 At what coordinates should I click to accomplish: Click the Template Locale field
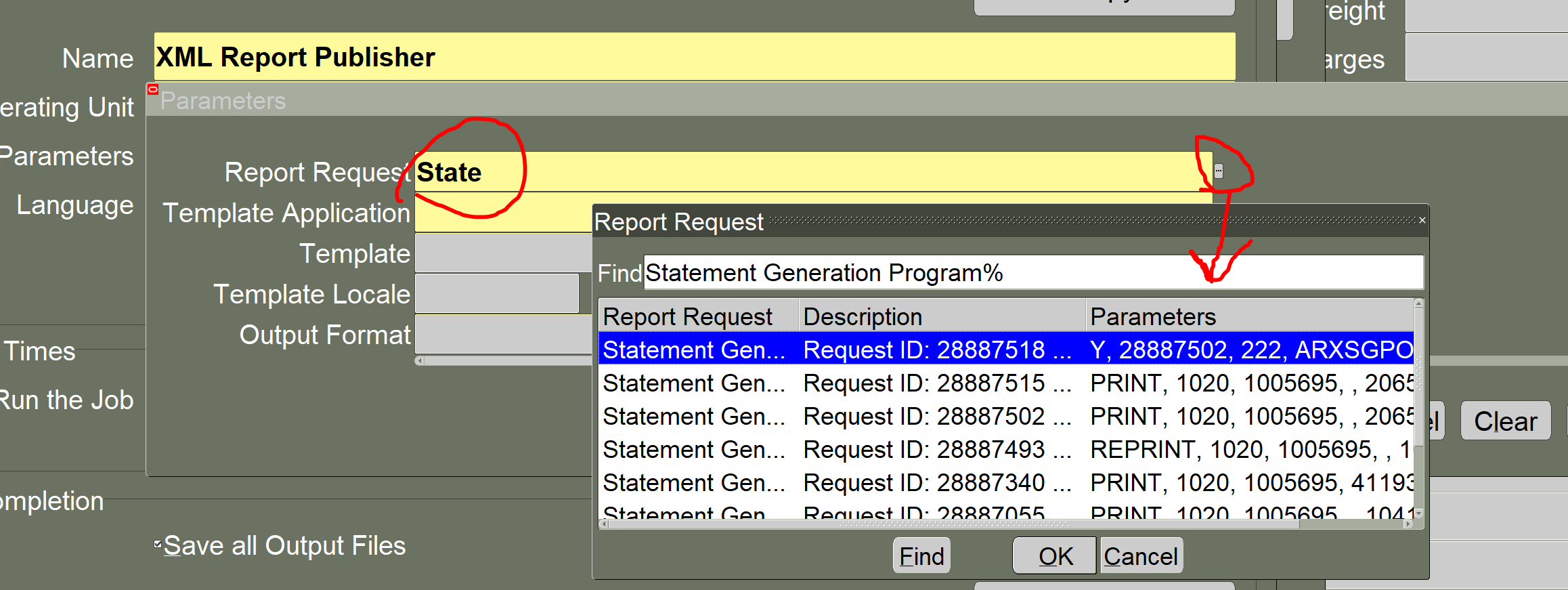click(x=497, y=293)
